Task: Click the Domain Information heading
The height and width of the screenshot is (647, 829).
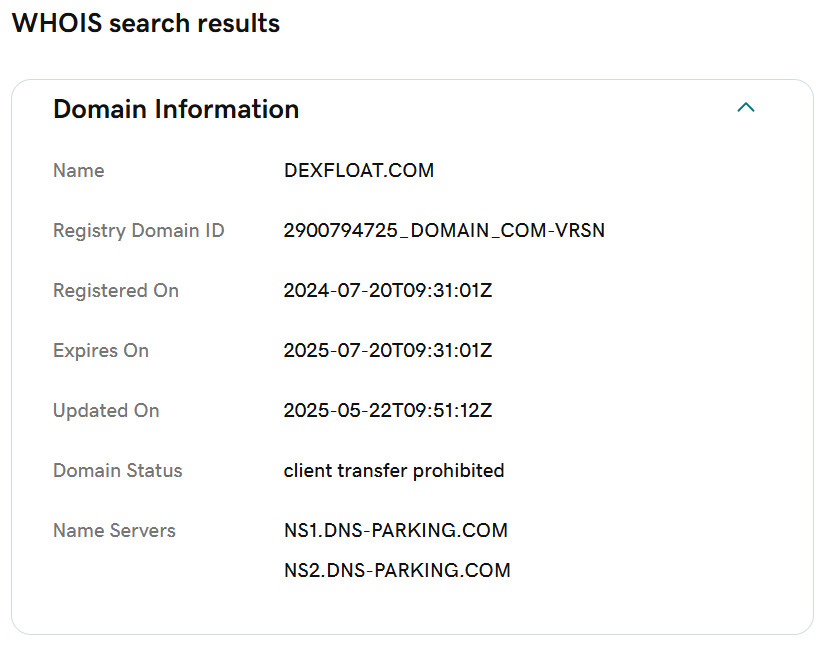Action: click(x=176, y=109)
